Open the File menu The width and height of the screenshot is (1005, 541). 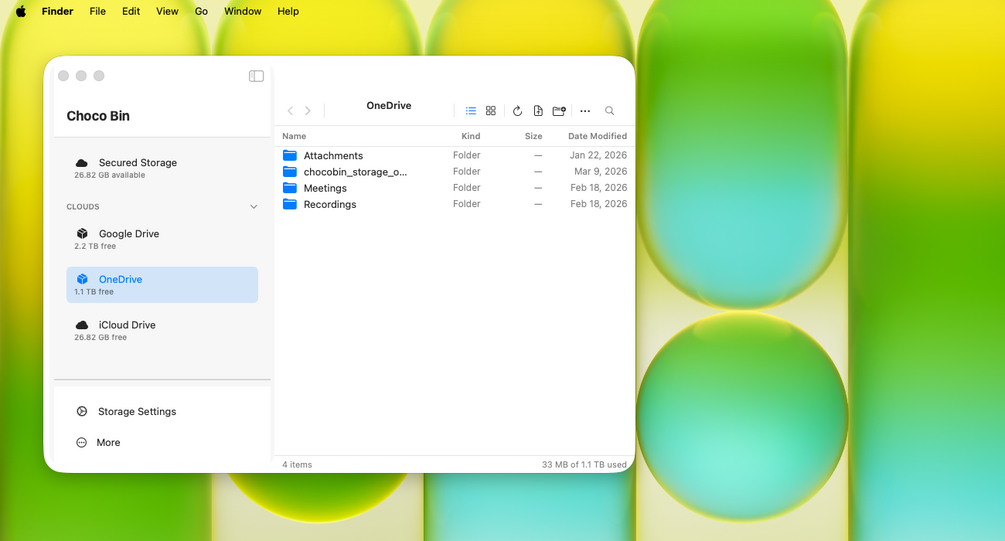(x=97, y=11)
